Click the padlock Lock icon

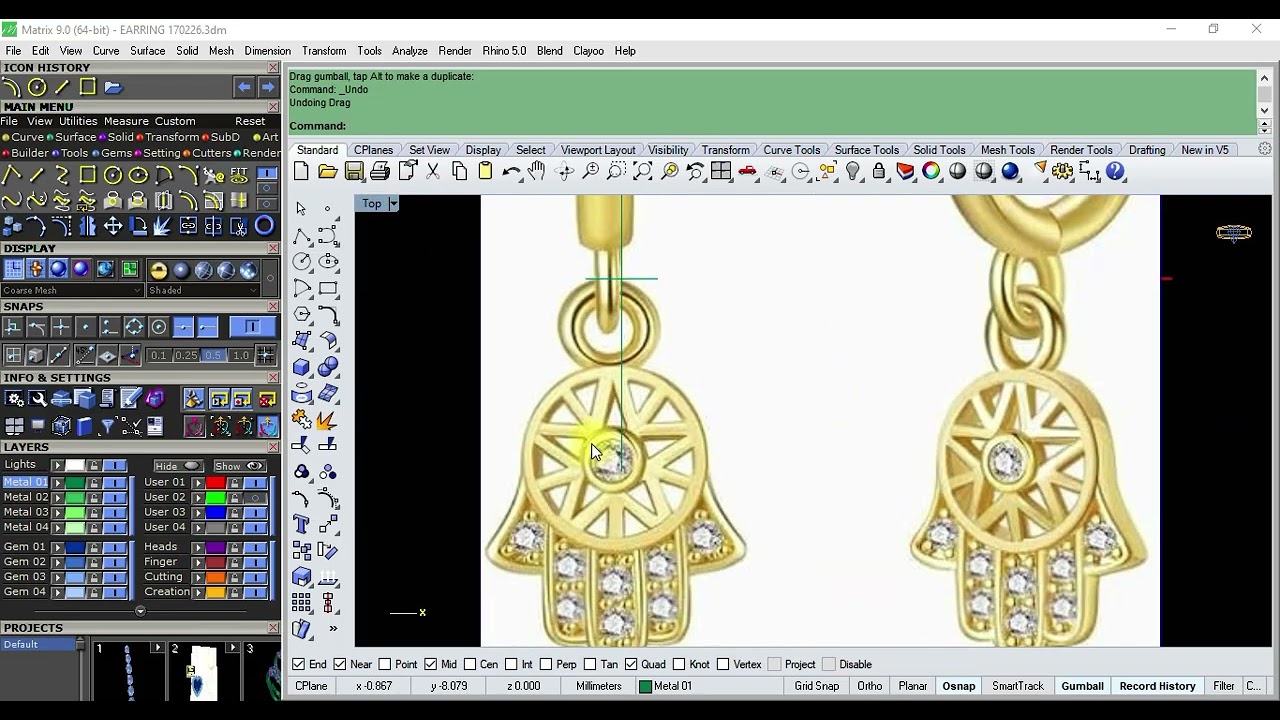tap(879, 172)
